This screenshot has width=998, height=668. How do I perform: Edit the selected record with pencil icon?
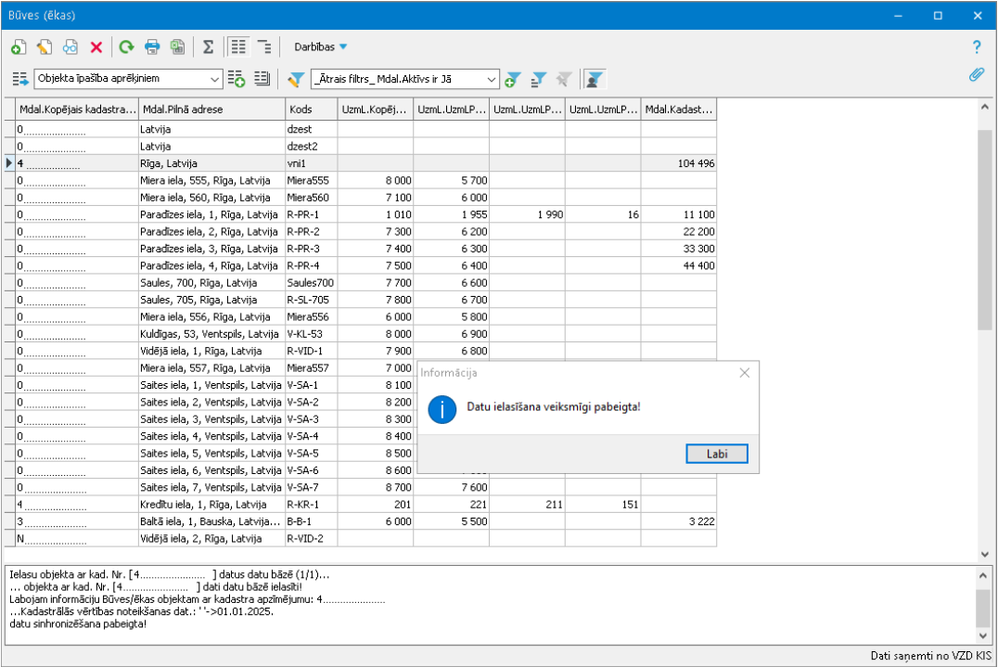(45, 47)
